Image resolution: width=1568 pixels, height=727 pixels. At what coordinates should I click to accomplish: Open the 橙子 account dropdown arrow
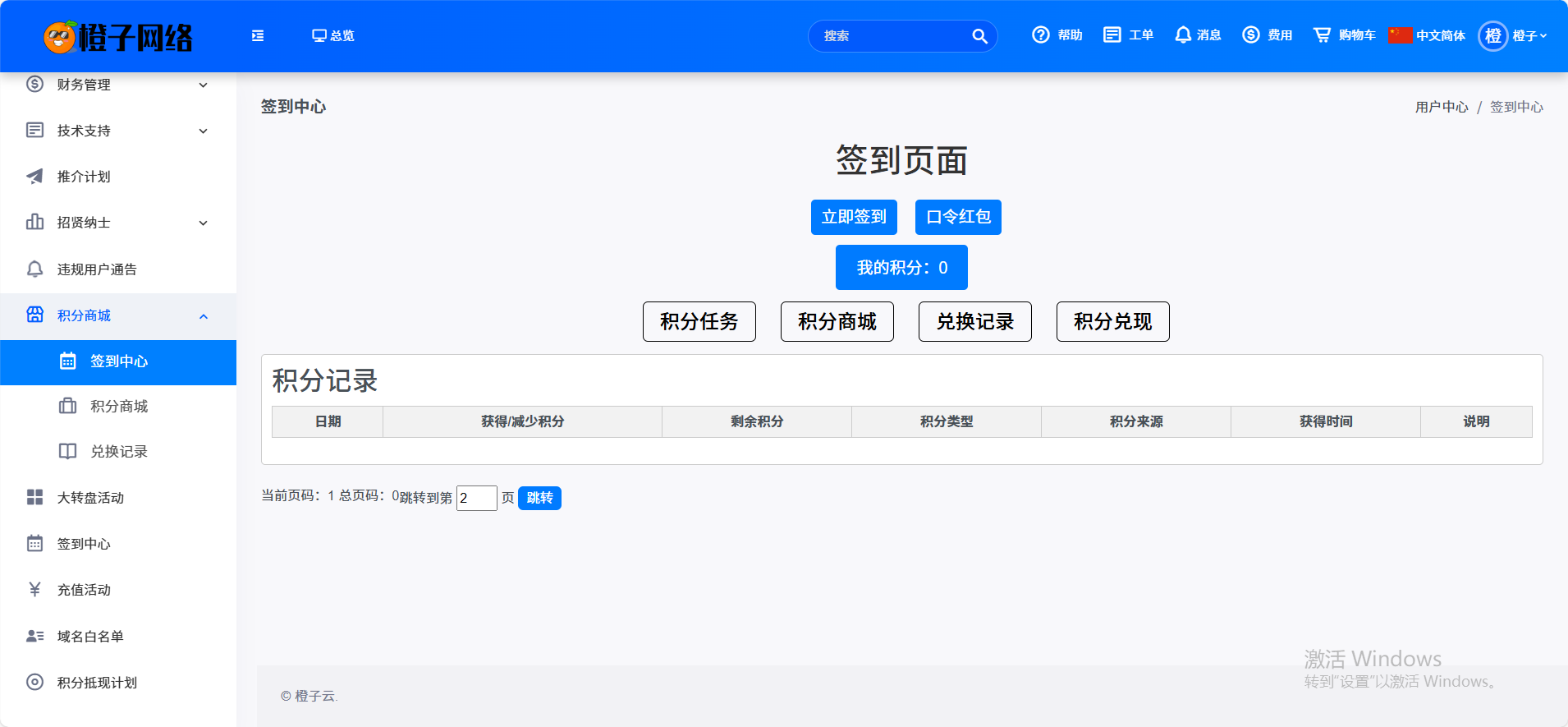point(1543,35)
